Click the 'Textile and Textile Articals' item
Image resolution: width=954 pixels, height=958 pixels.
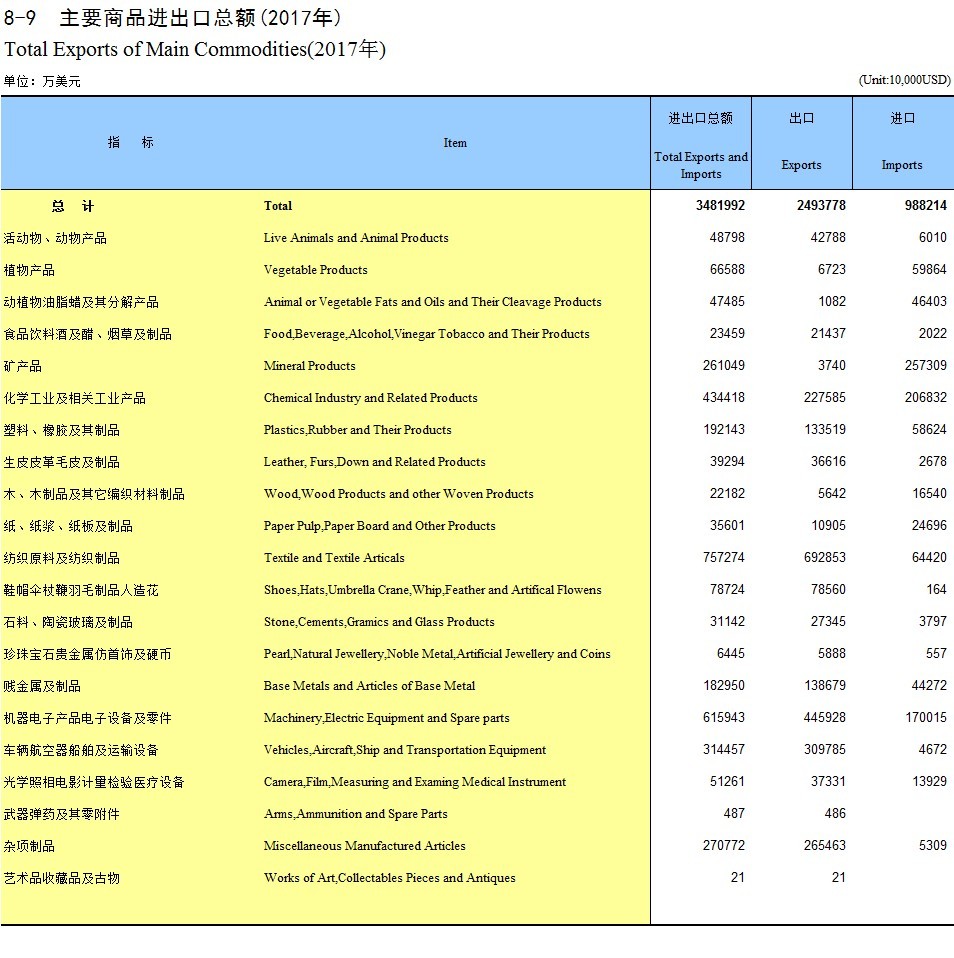coord(334,558)
